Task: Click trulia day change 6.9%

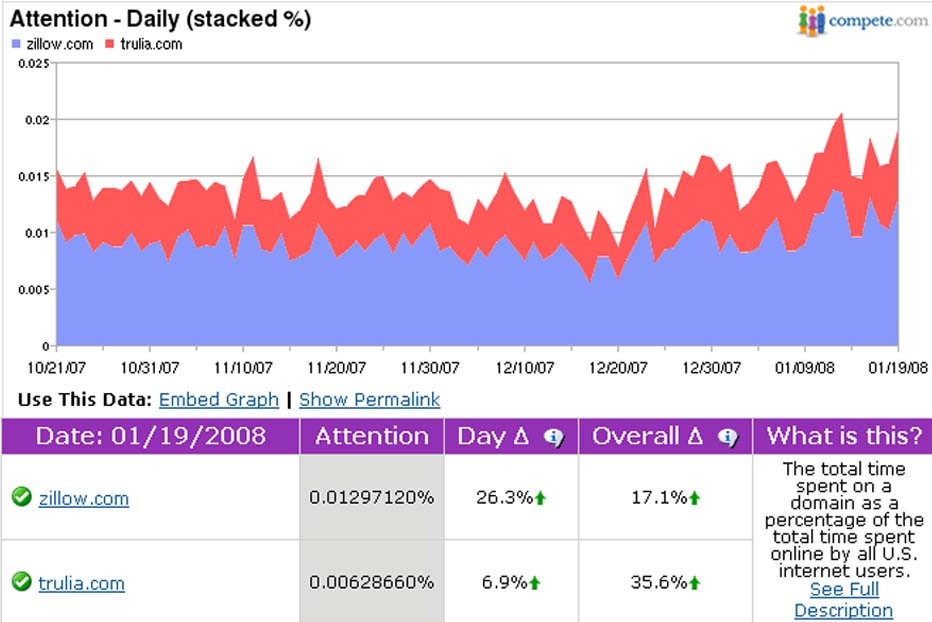Action: [x=504, y=582]
